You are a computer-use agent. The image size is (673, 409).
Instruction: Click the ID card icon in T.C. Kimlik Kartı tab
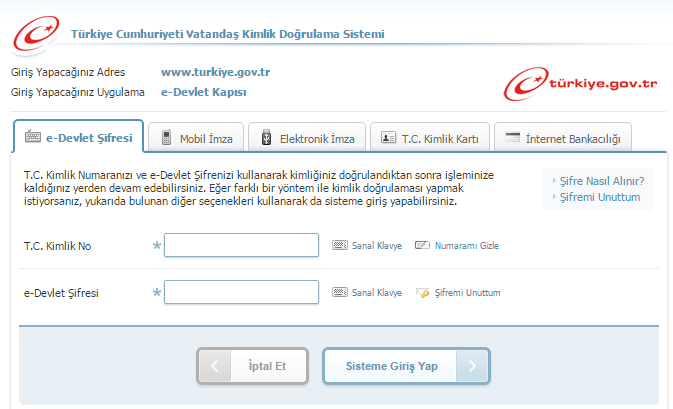pos(388,138)
